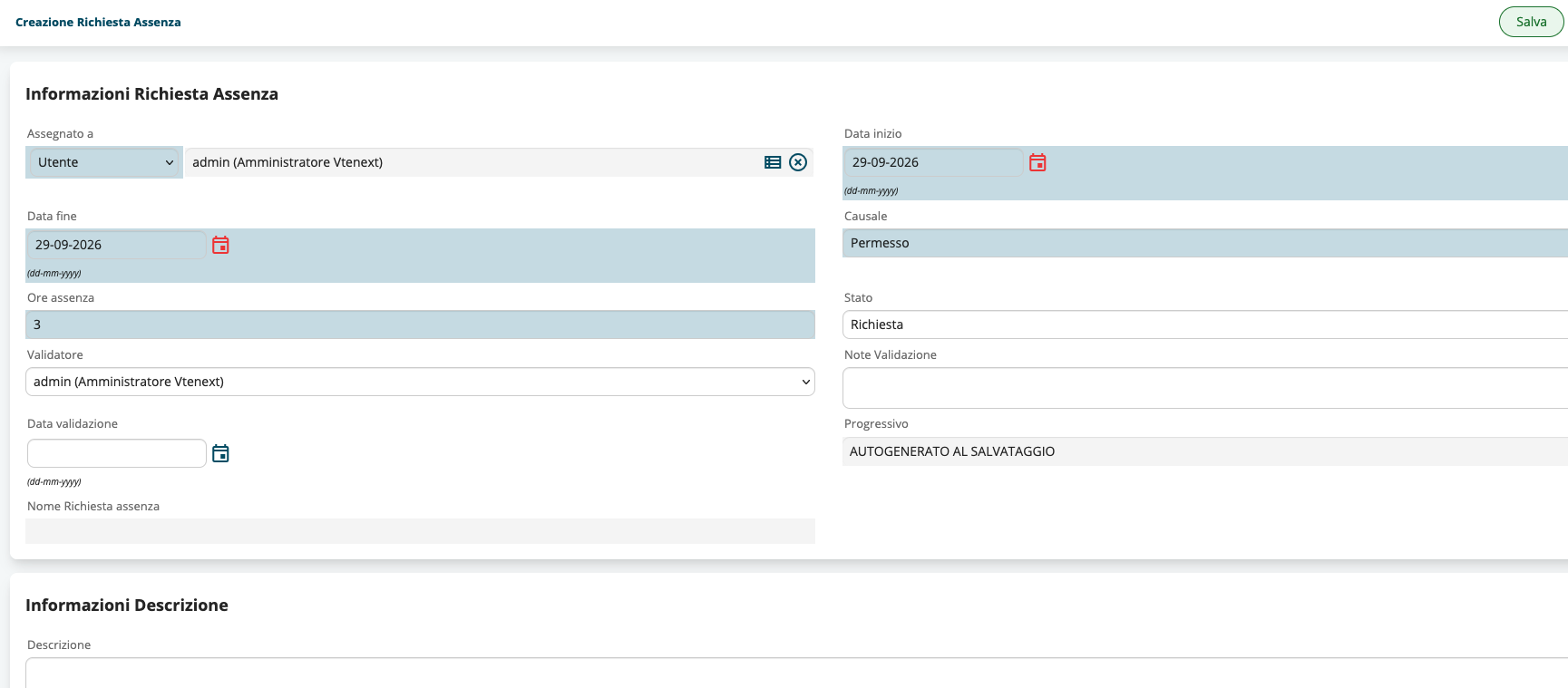Click the Ore assenza label
Viewport: 1568px width, 688px height.
coord(61,298)
